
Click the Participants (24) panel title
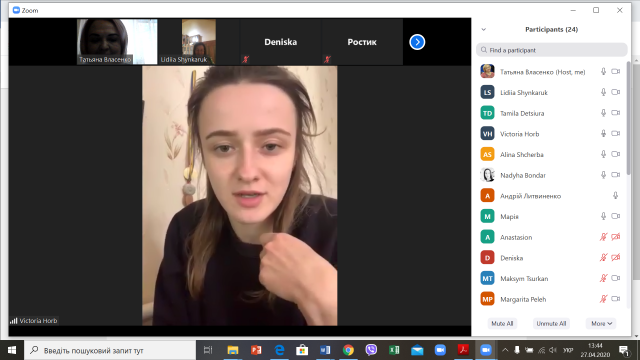click(551, 29)
